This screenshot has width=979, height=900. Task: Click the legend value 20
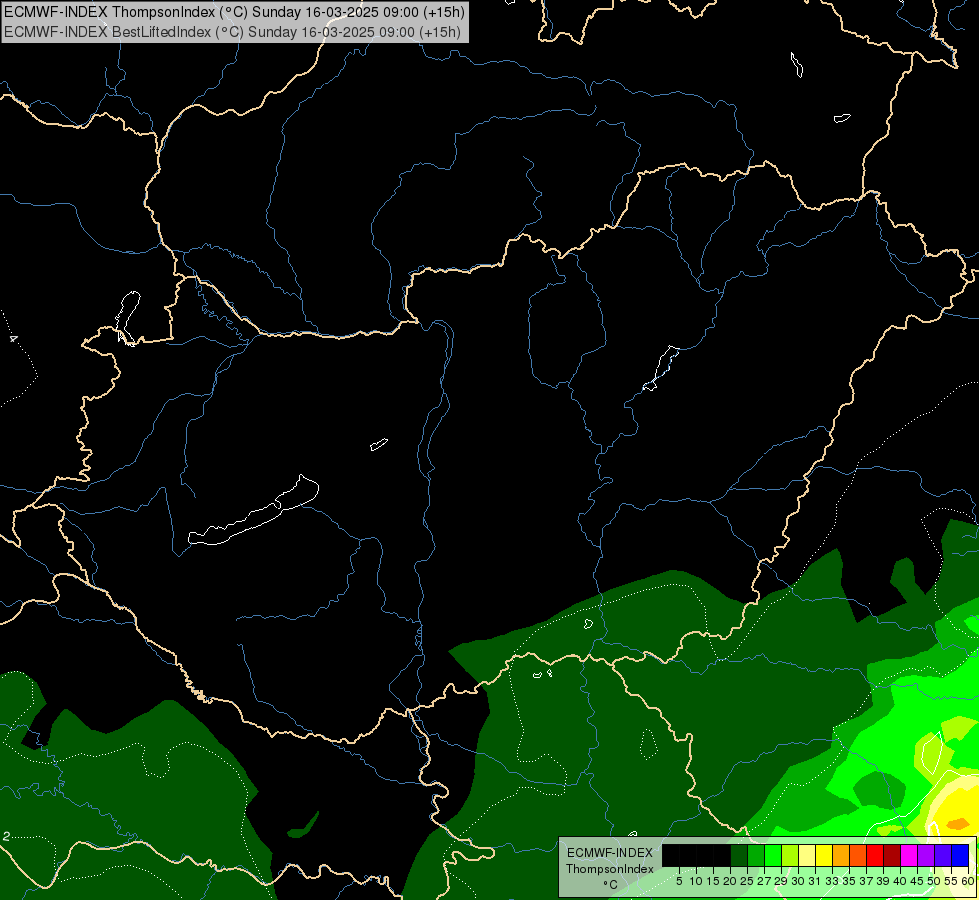coord(729,881)
